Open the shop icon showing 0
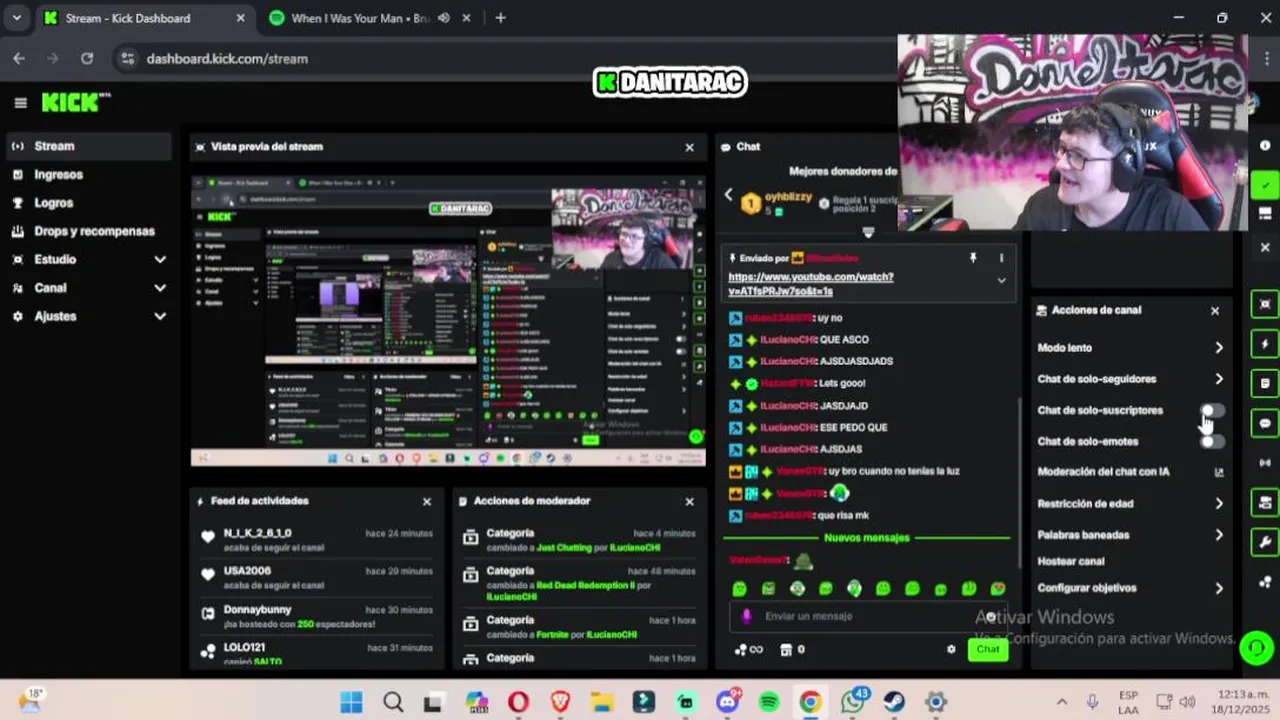1280x720 pixels. pyautogui.click(x=792, y=650)
